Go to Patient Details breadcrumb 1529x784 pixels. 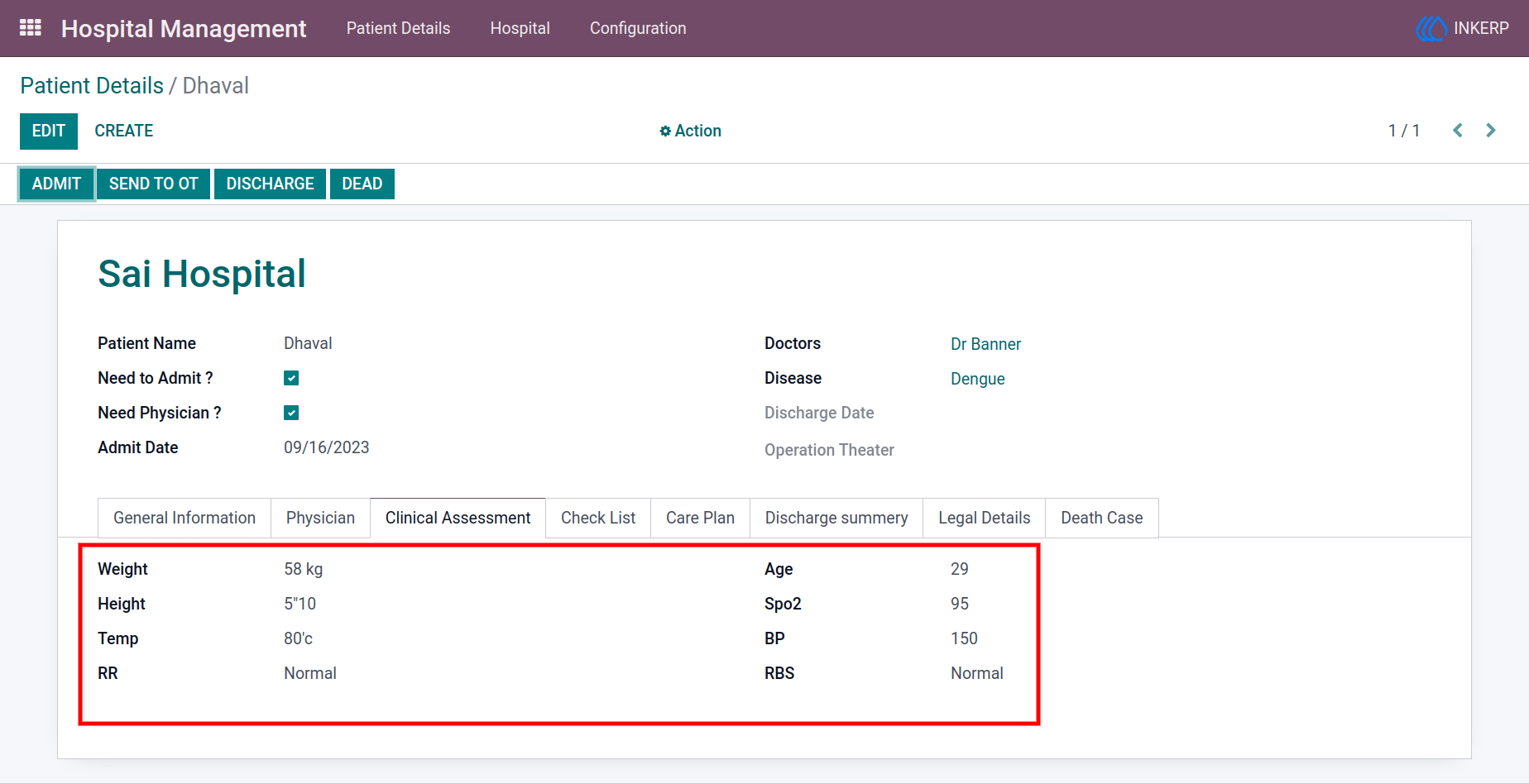(x=92, y=86)
